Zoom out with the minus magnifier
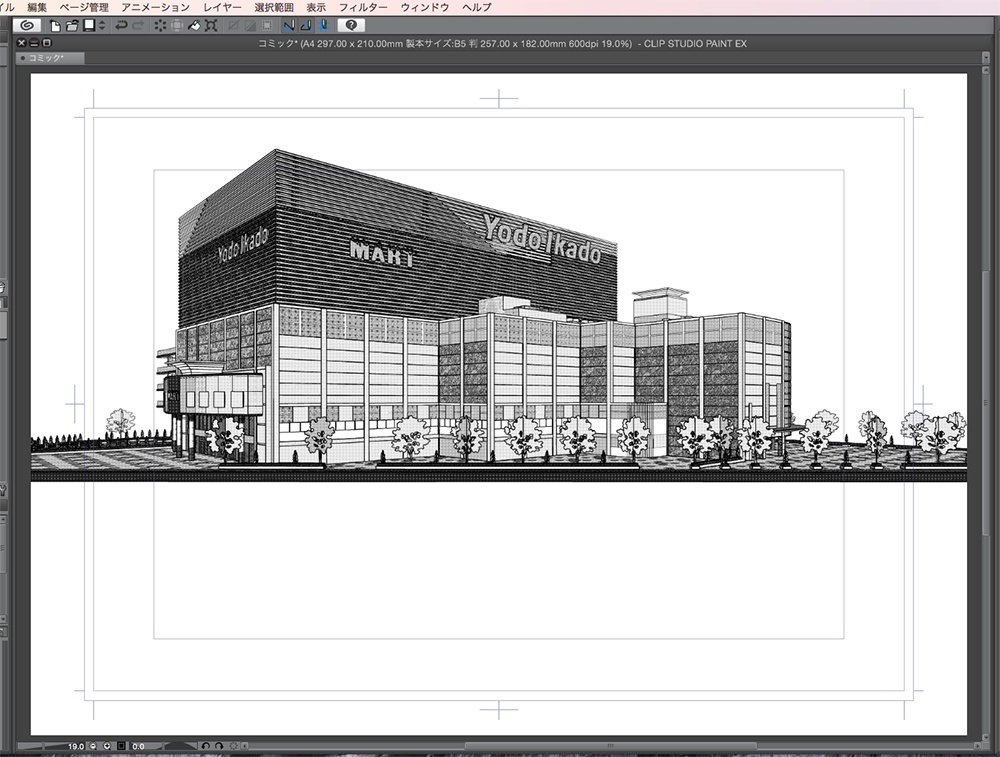This screenshot has width=1000, height=757. (x=93, y=746)
